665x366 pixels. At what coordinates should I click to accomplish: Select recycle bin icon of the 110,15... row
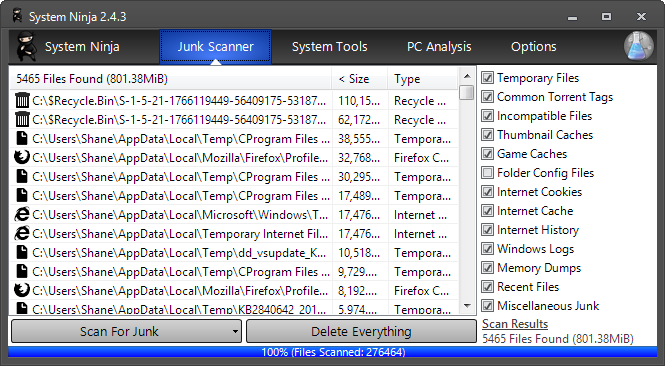click(x=22, y=101)
